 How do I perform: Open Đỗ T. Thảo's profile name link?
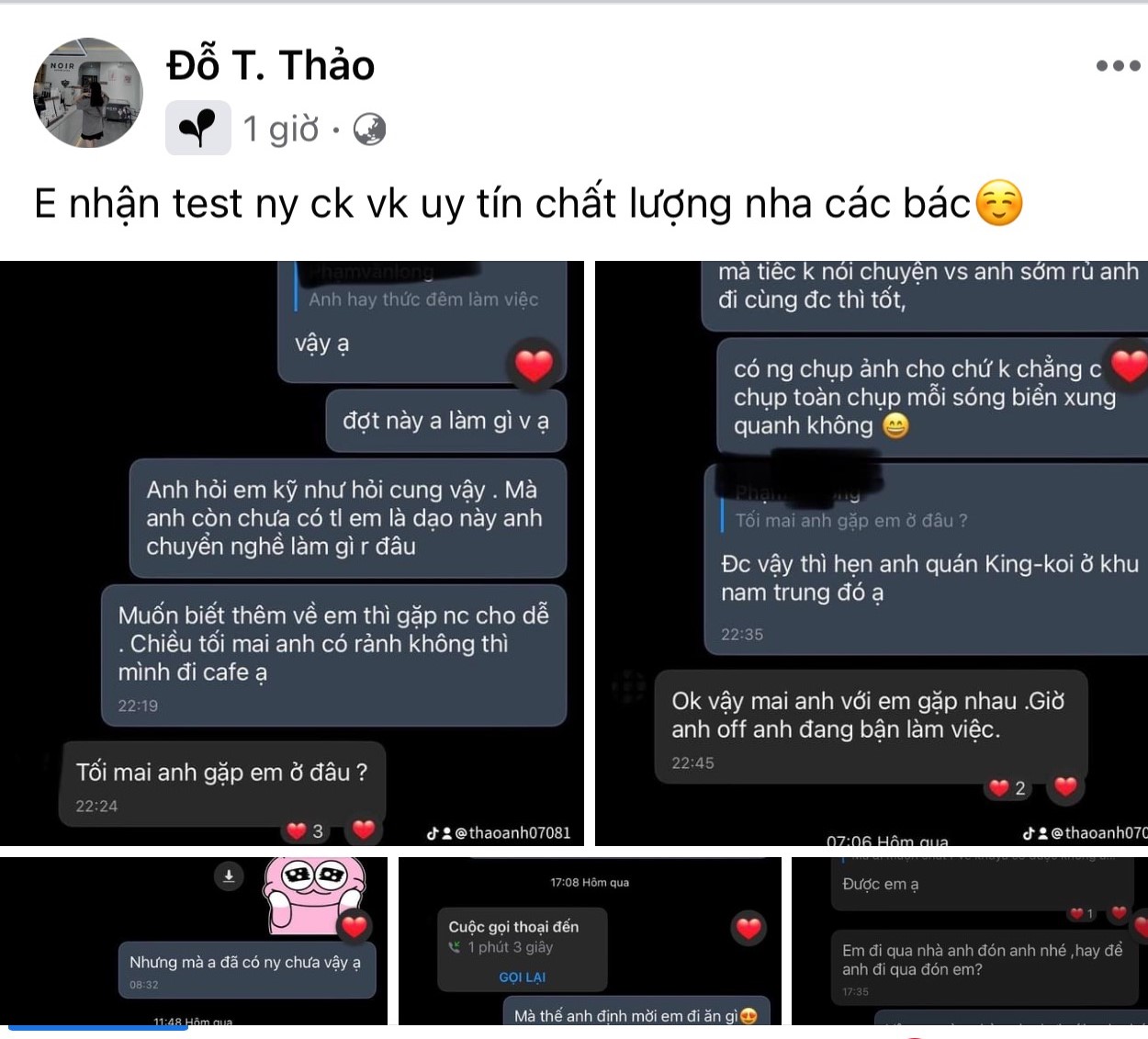[271, 65]
